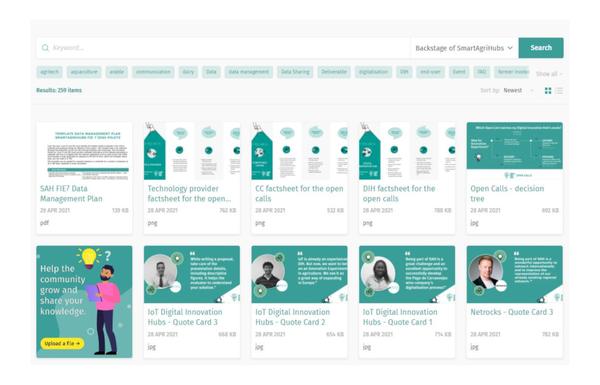The height and width of the screenshot is (385, 600).
Task: Focus the Keyword search field
Action: pyautogui.click(x=223, y=48)
